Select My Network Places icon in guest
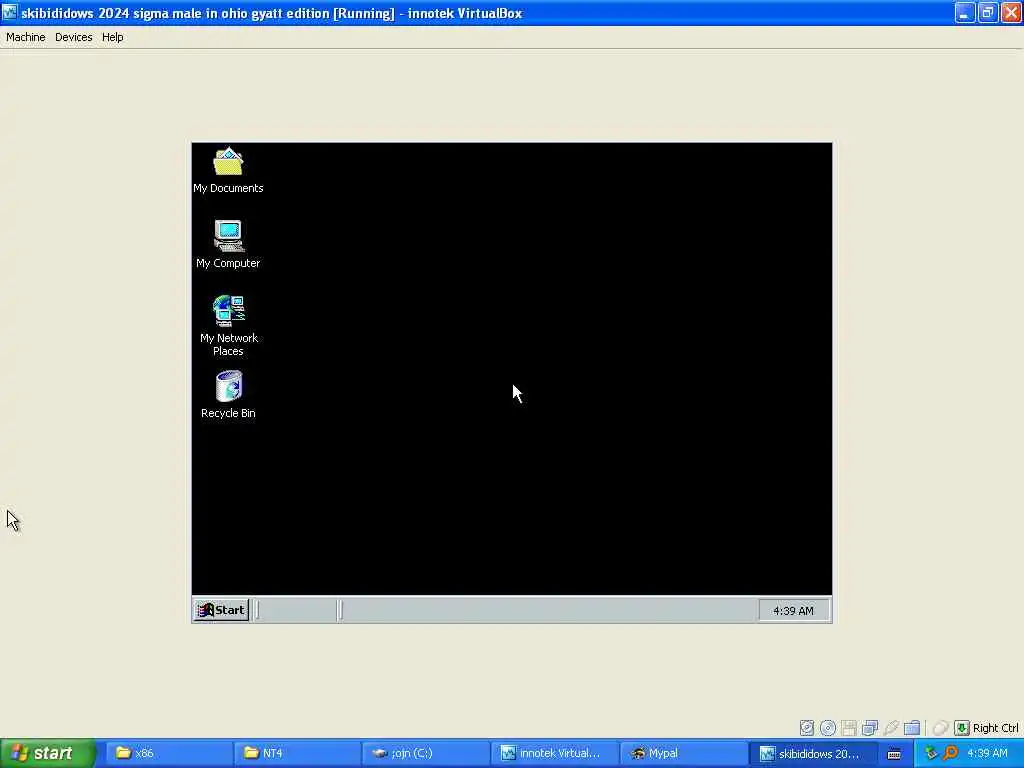Viewport: 1024px width, 768px height. (x=229, y=326)
